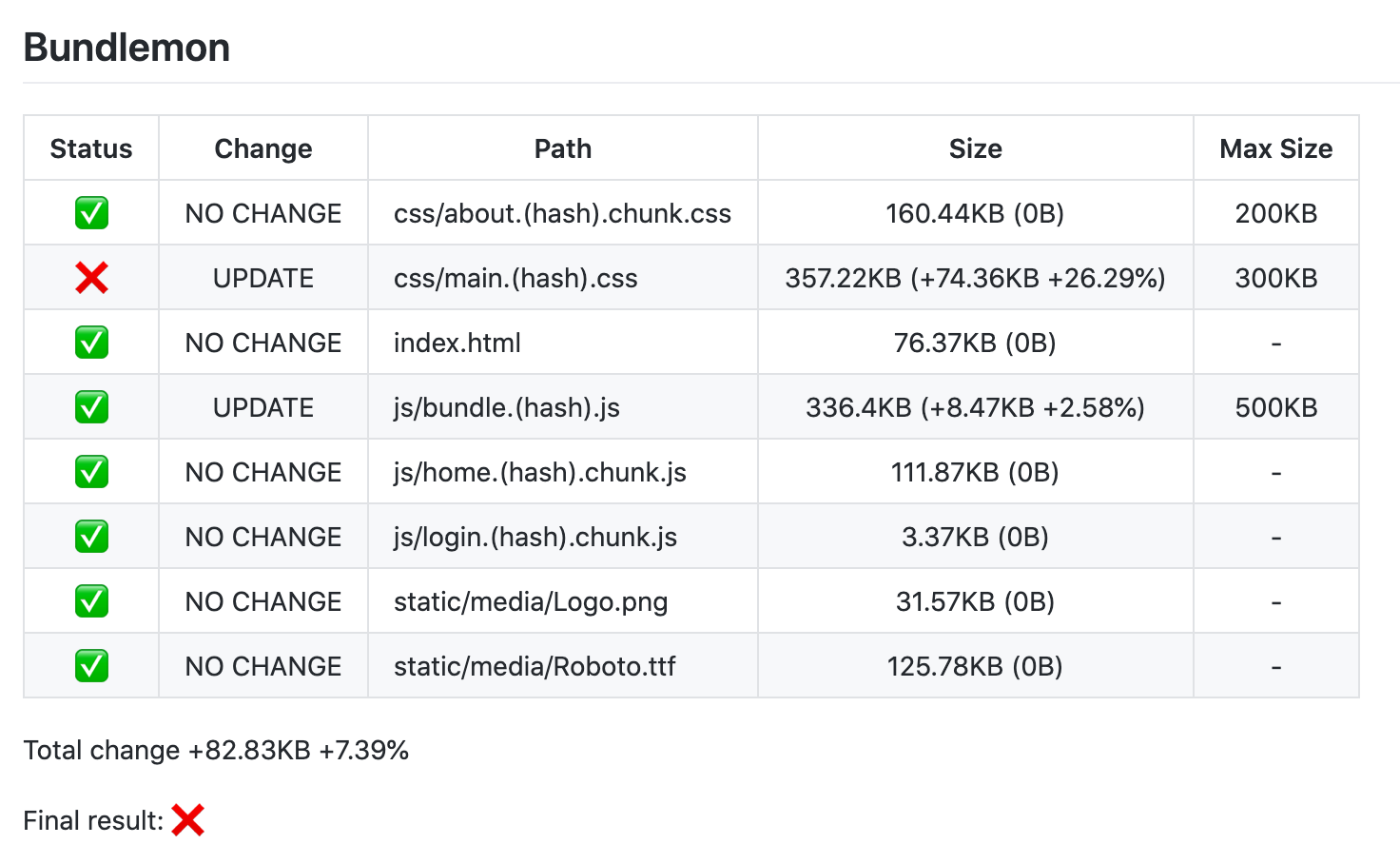The height and width of the screenshot is (864, 1400).
Task: Click the green check icon for js/bundle.(hash).js
Action: 91,407
